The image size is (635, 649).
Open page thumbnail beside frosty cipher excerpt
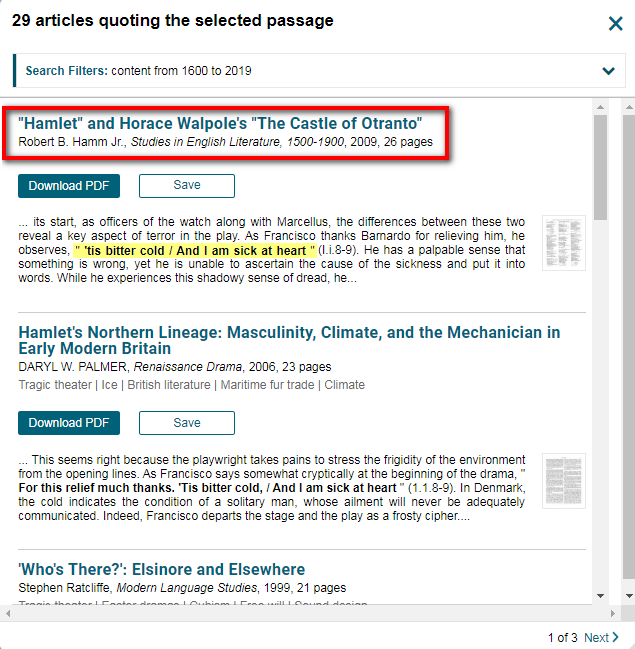[x=564, y=481]
